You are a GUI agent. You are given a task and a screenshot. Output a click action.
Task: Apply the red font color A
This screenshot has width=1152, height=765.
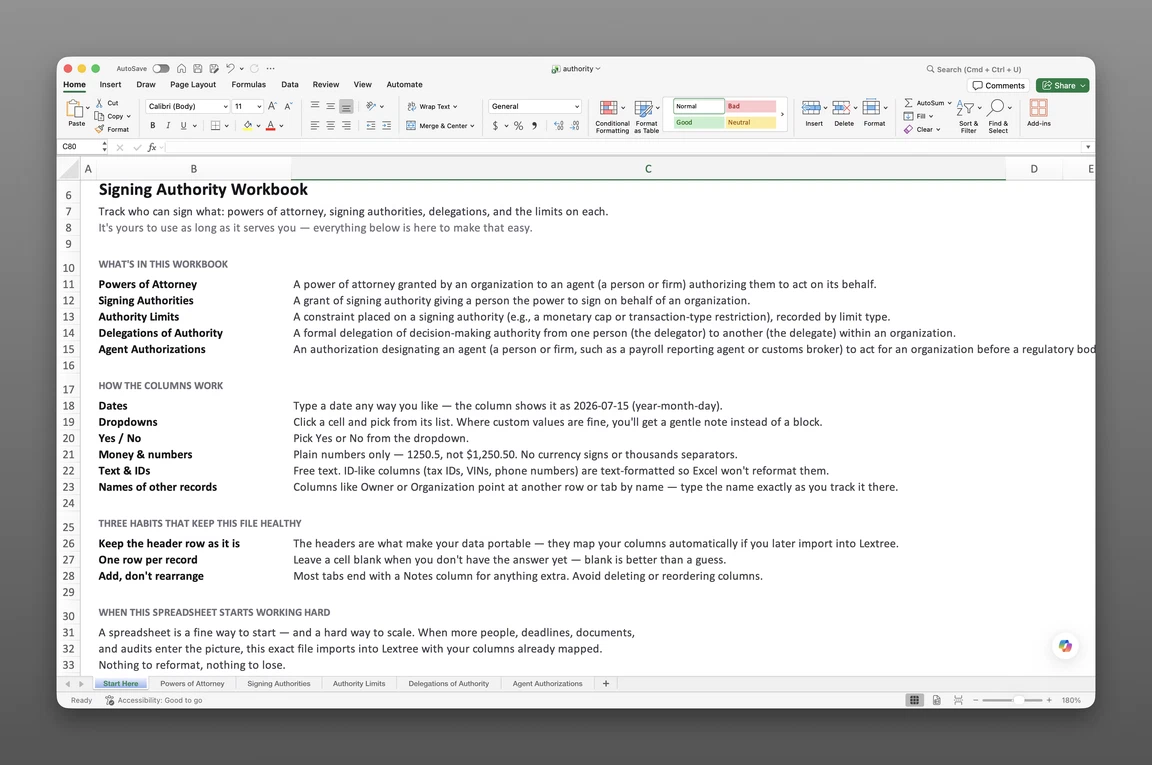click(270, 126)
